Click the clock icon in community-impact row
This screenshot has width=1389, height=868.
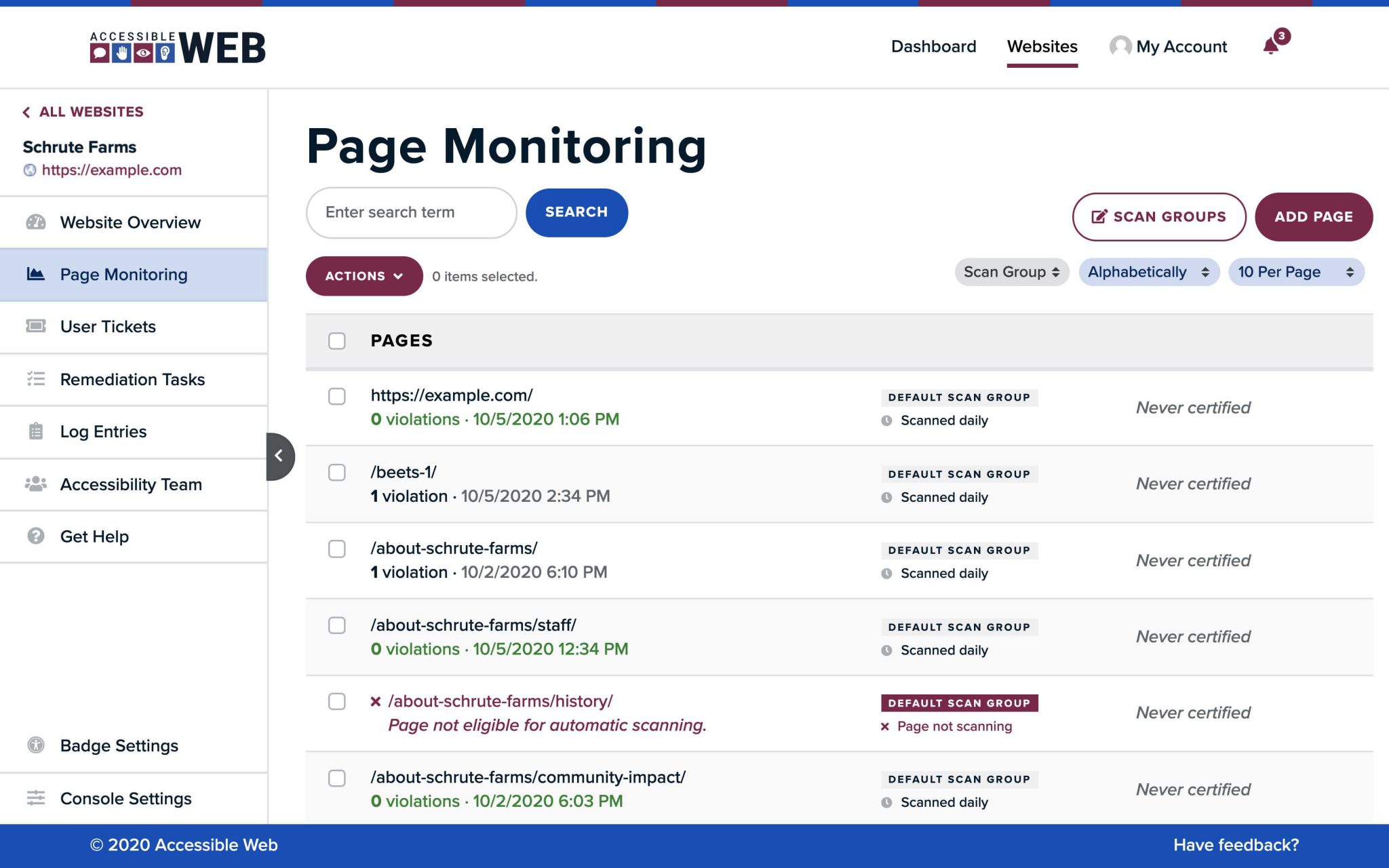pyautogui.click(x=886, y=802)
